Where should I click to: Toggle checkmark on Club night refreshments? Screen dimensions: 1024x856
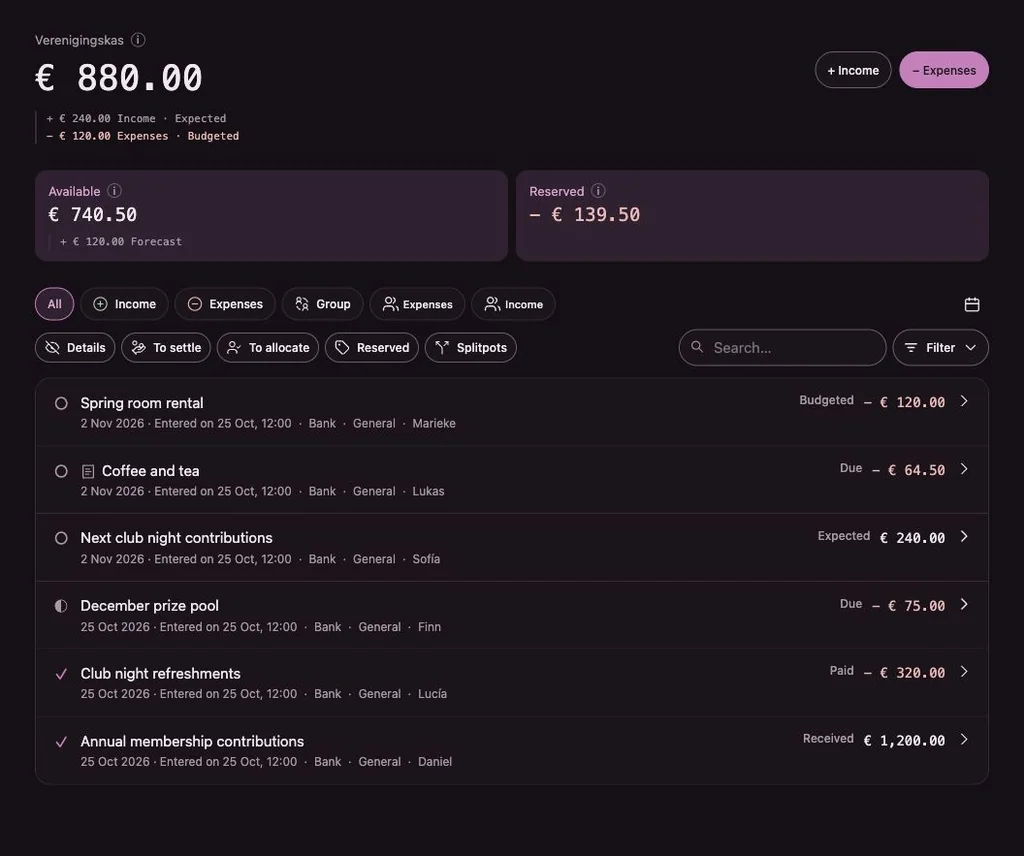pyautogui.click(x=61, y=674)
